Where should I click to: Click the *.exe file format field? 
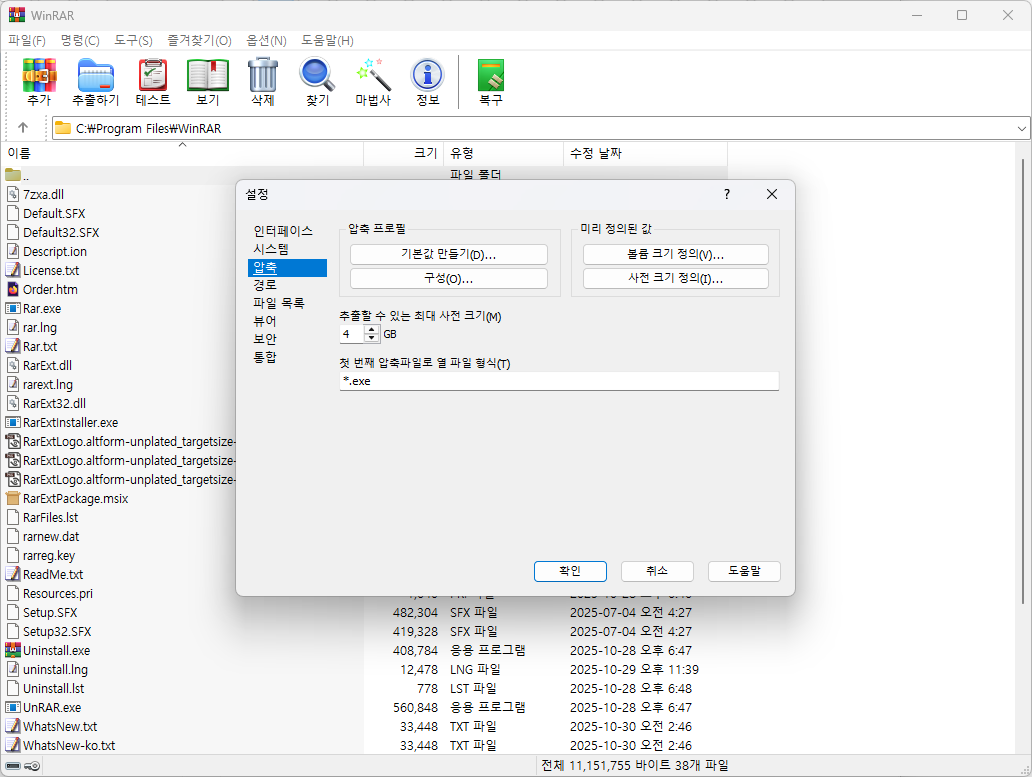click(559, 381)
